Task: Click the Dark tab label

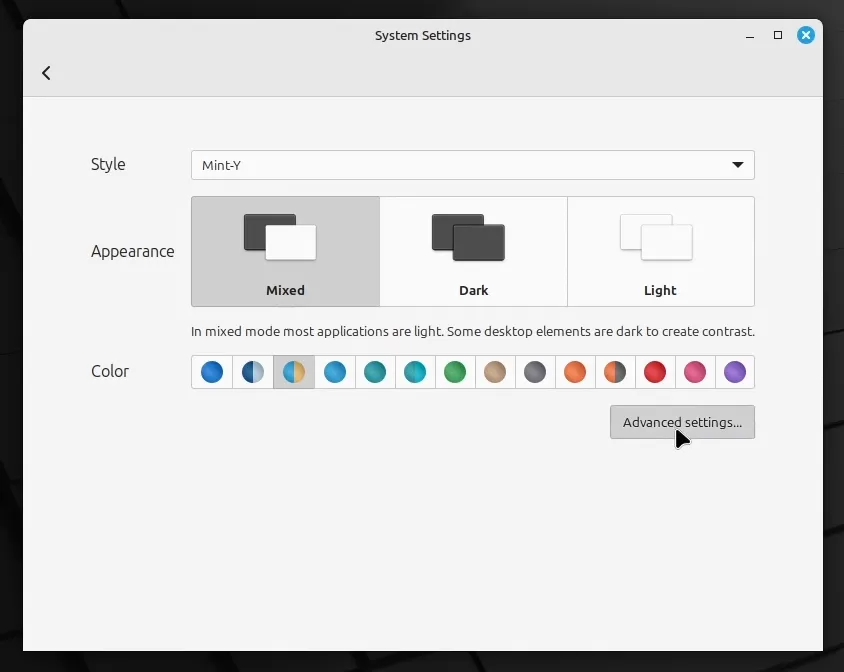Action: coord(473,290)
